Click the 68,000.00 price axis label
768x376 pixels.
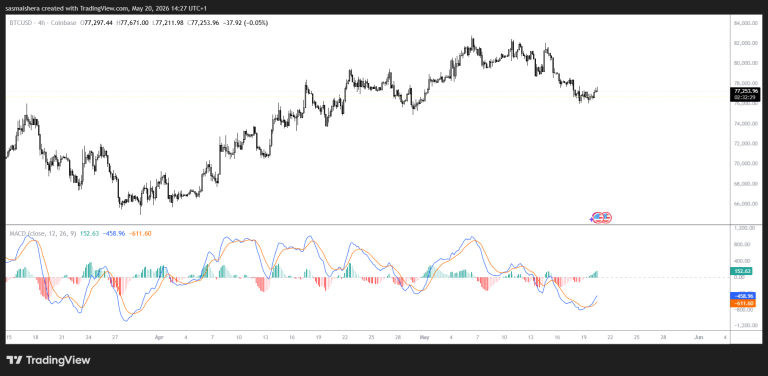coord(746,184)
